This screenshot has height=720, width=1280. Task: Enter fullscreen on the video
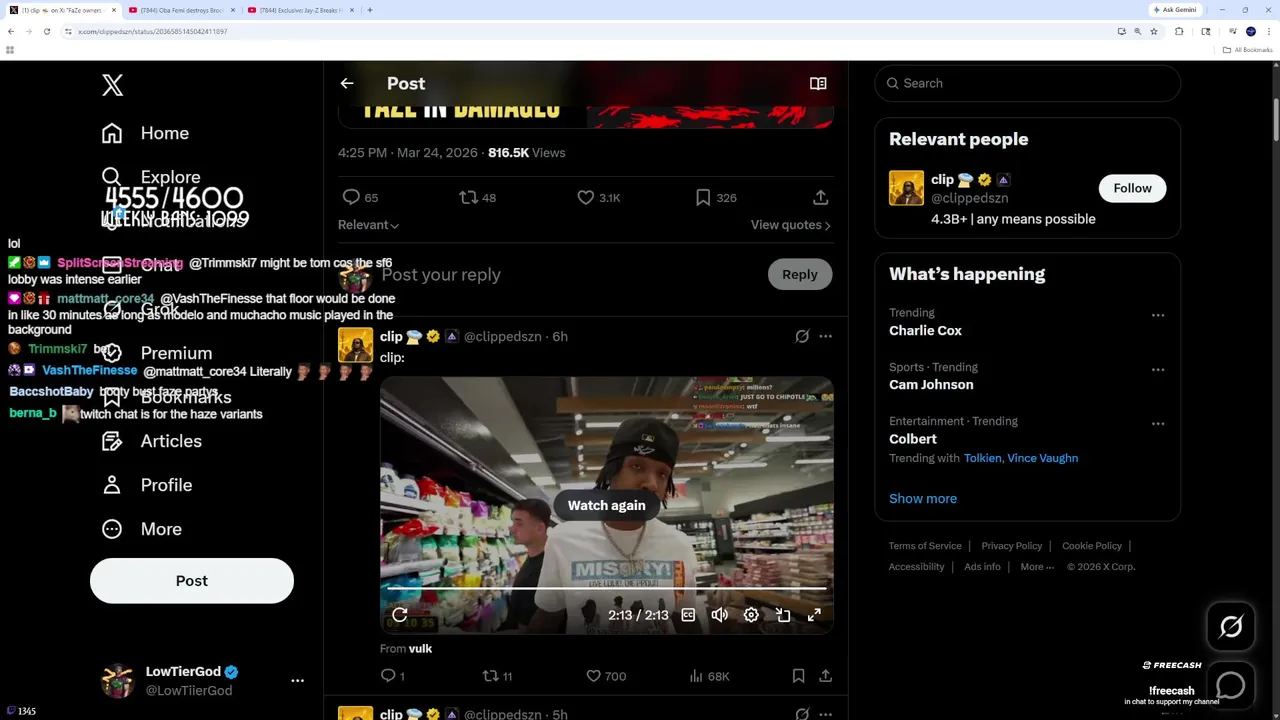[x=814, y=615]
